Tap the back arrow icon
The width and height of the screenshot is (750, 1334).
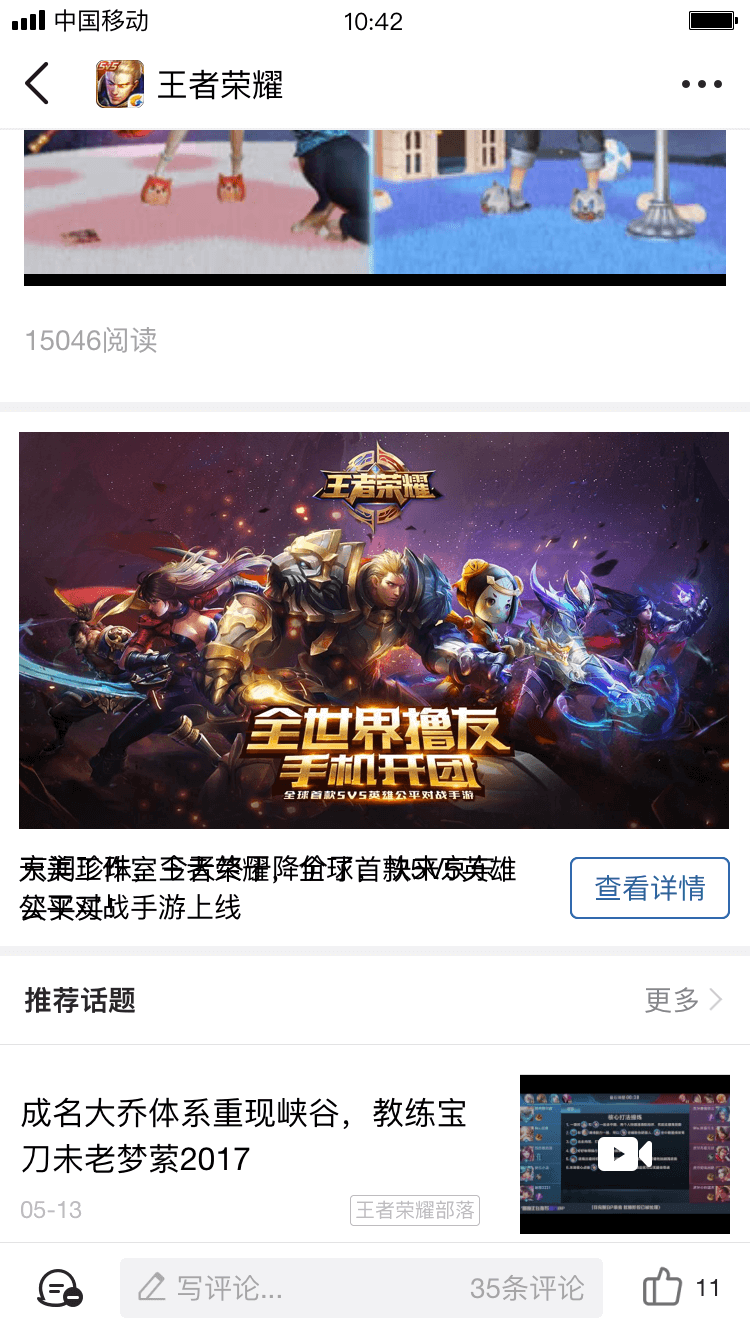pos(37,84)
